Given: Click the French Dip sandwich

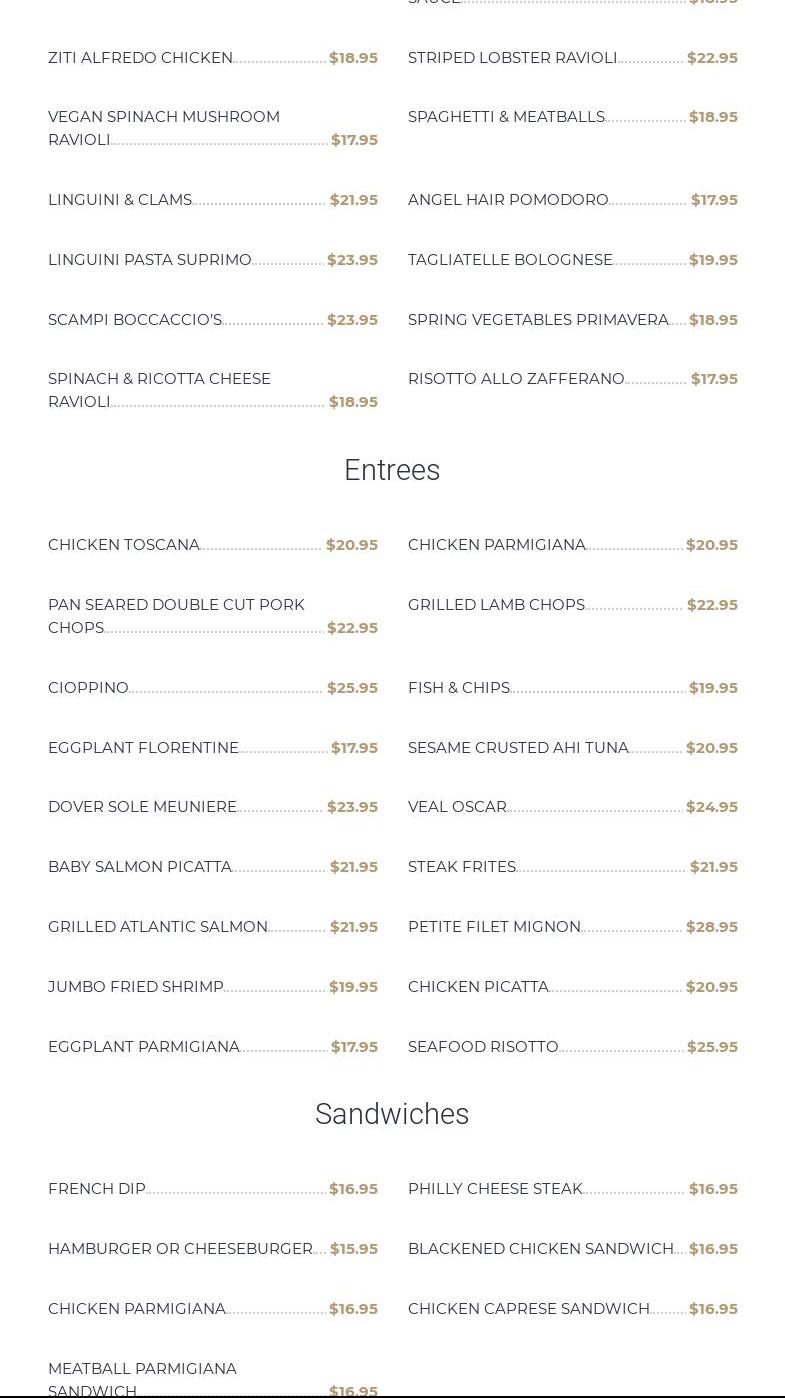Looking at the screenshot, I should tap(97, 1189).
